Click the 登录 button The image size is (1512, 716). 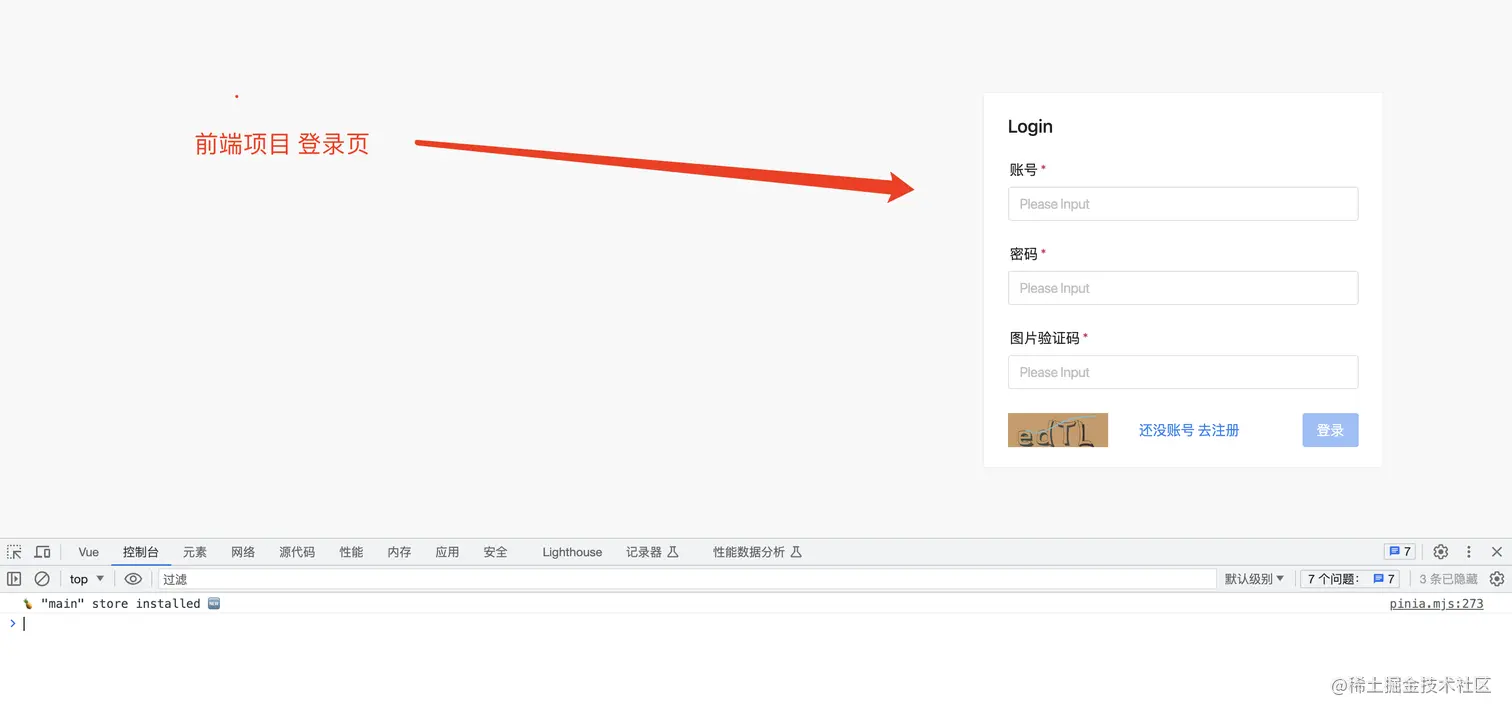1330,430
